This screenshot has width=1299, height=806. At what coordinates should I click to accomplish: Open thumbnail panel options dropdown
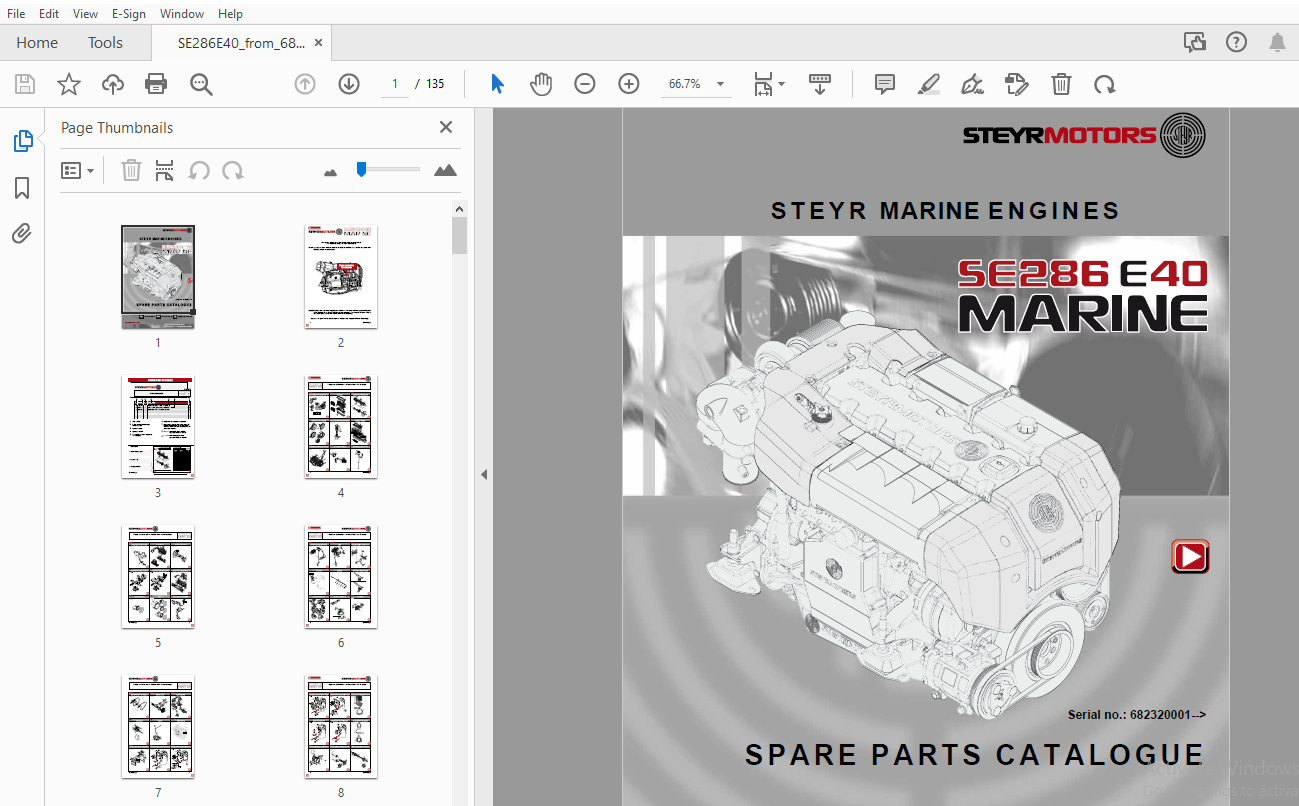point(78,171)
